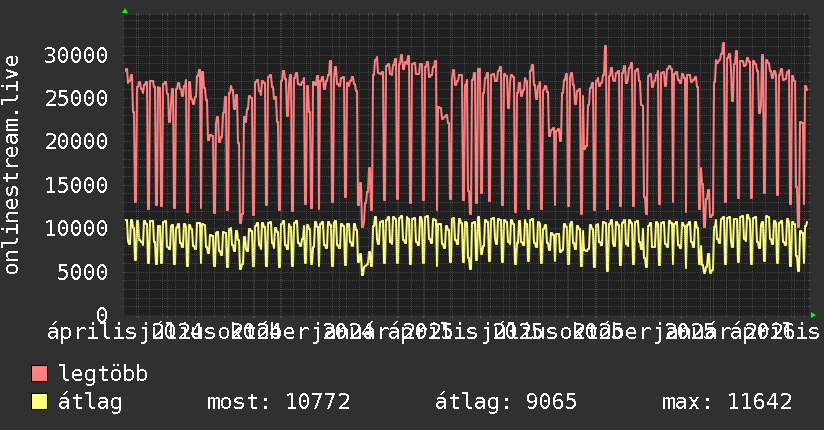Click the green arrow atop y-axis
The height and width of the screenshot is (430, 824).
pos(125,11)
